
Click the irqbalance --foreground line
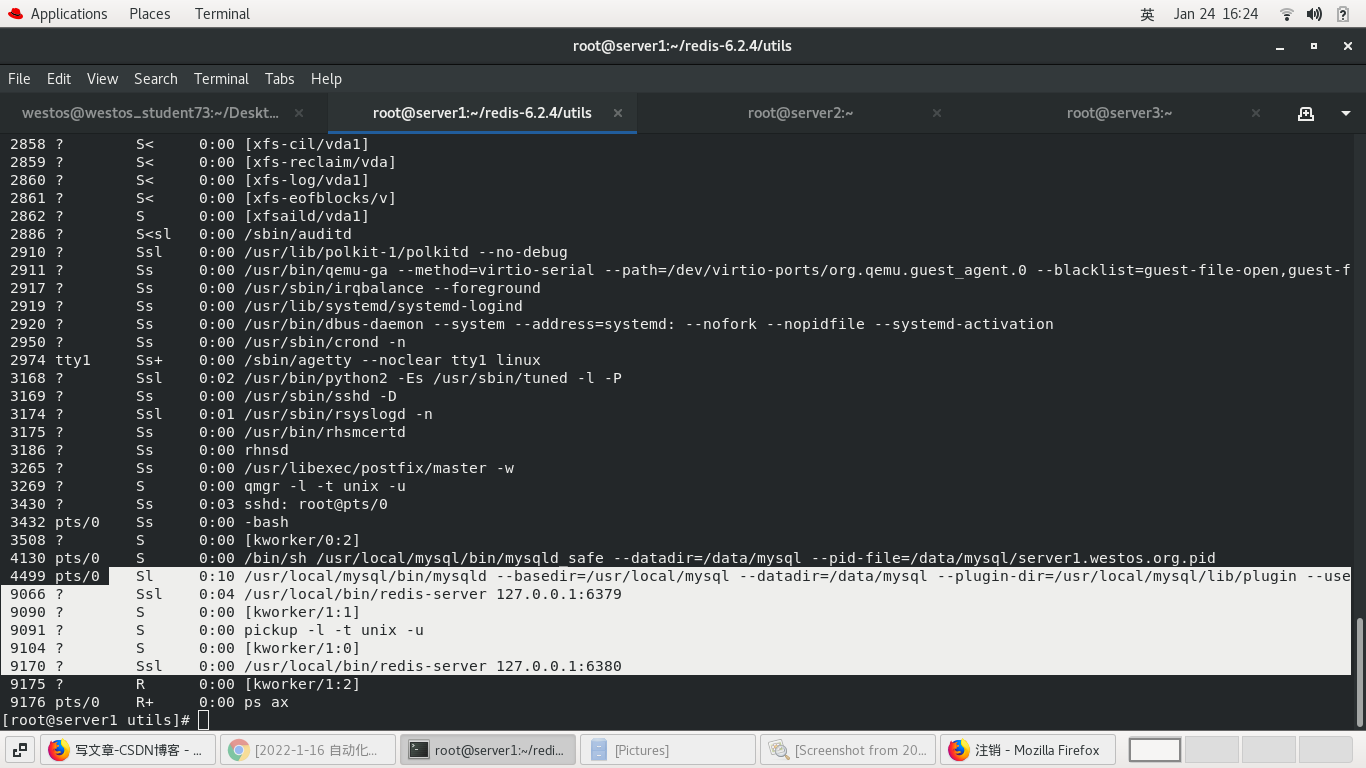click(275, 288)
